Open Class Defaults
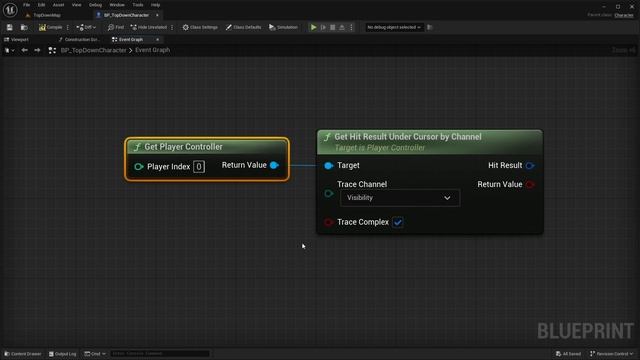Image resolution: width=640 pixels, height=360 pixels. click(243, 27)
